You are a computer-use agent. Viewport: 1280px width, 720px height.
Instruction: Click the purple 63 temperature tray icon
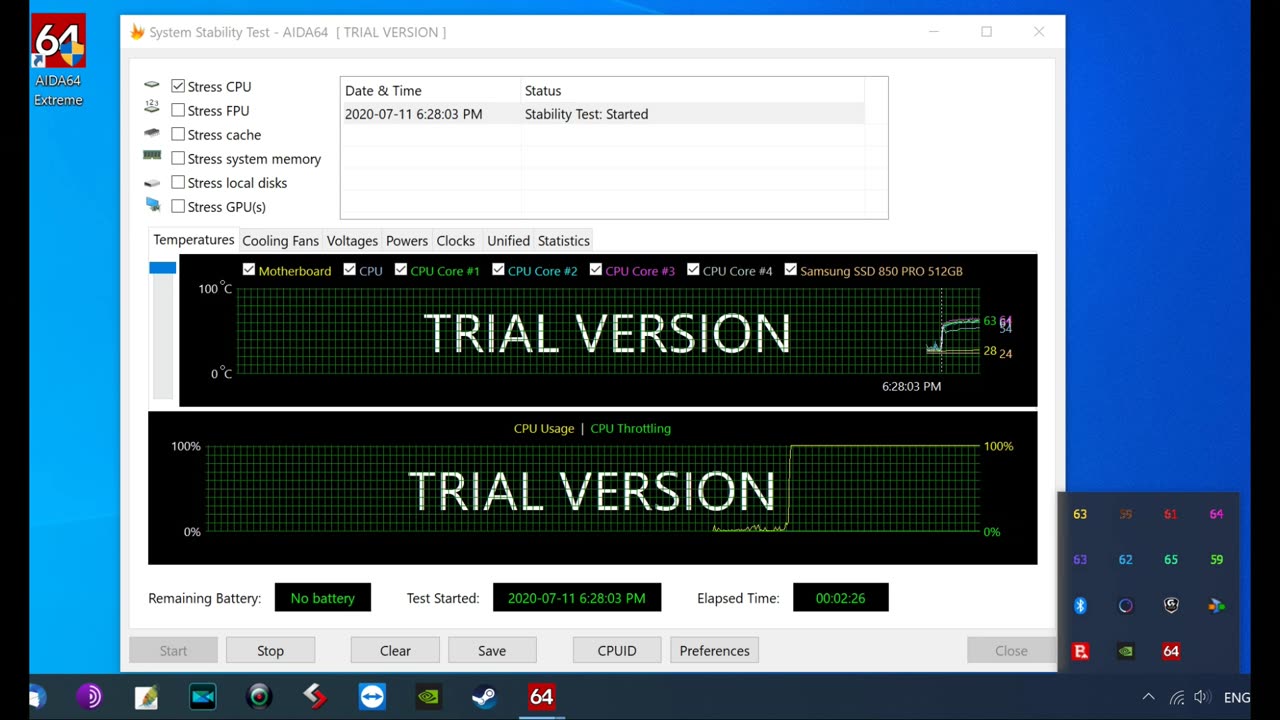point(1080,560)
